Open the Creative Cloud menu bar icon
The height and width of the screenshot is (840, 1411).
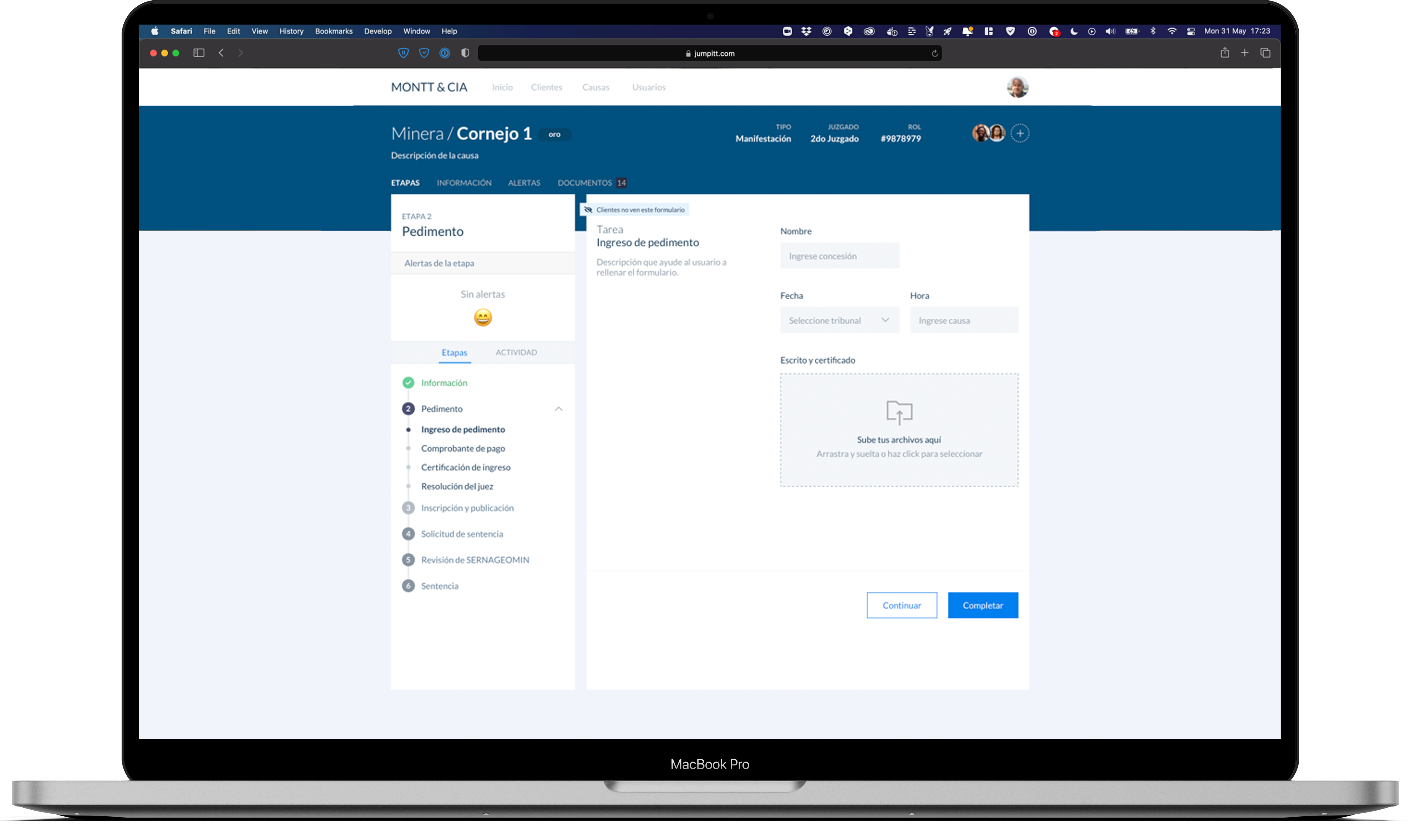tap(869, 31)
